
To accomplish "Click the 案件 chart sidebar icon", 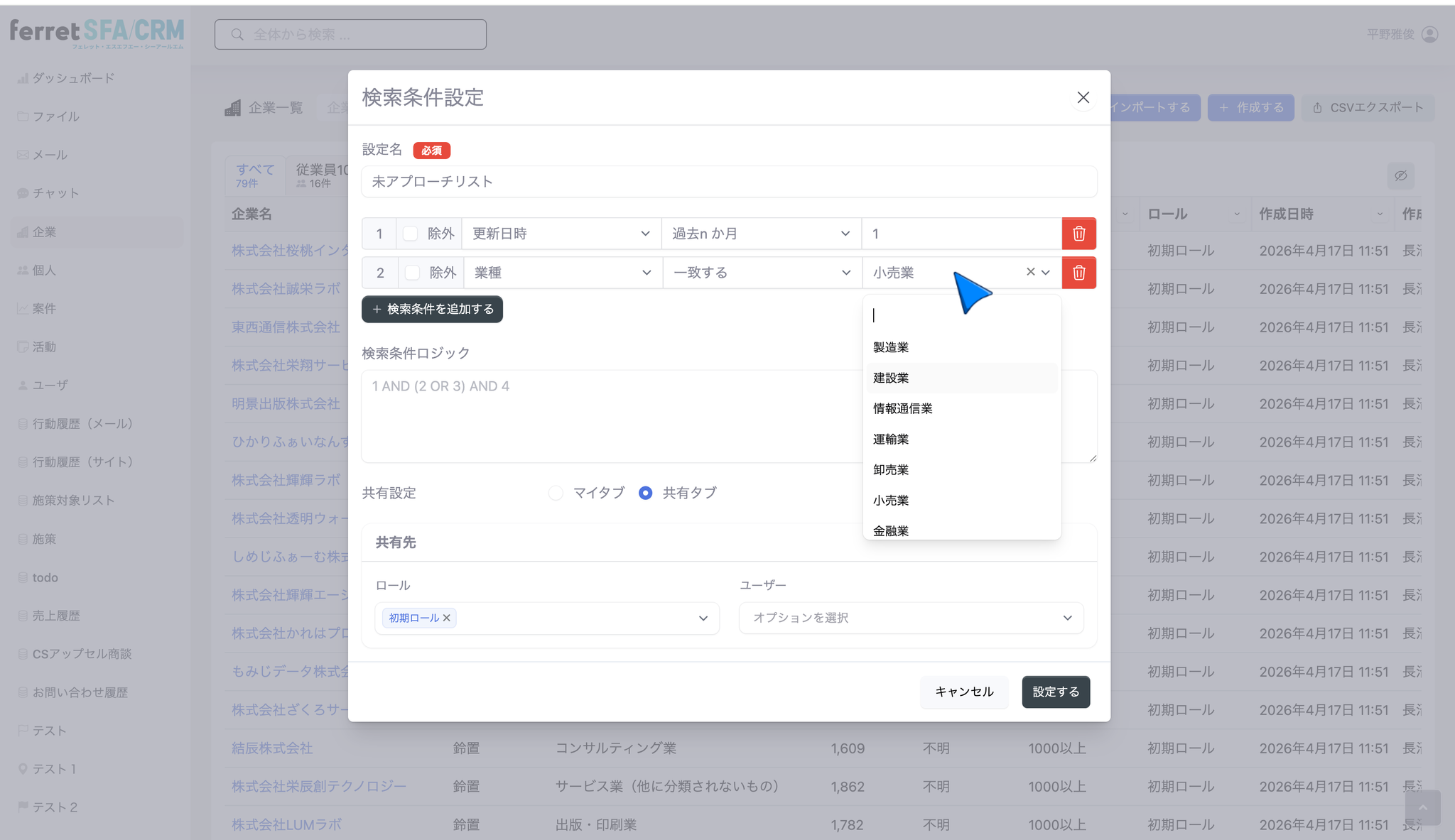I will [x=23, y=308].
